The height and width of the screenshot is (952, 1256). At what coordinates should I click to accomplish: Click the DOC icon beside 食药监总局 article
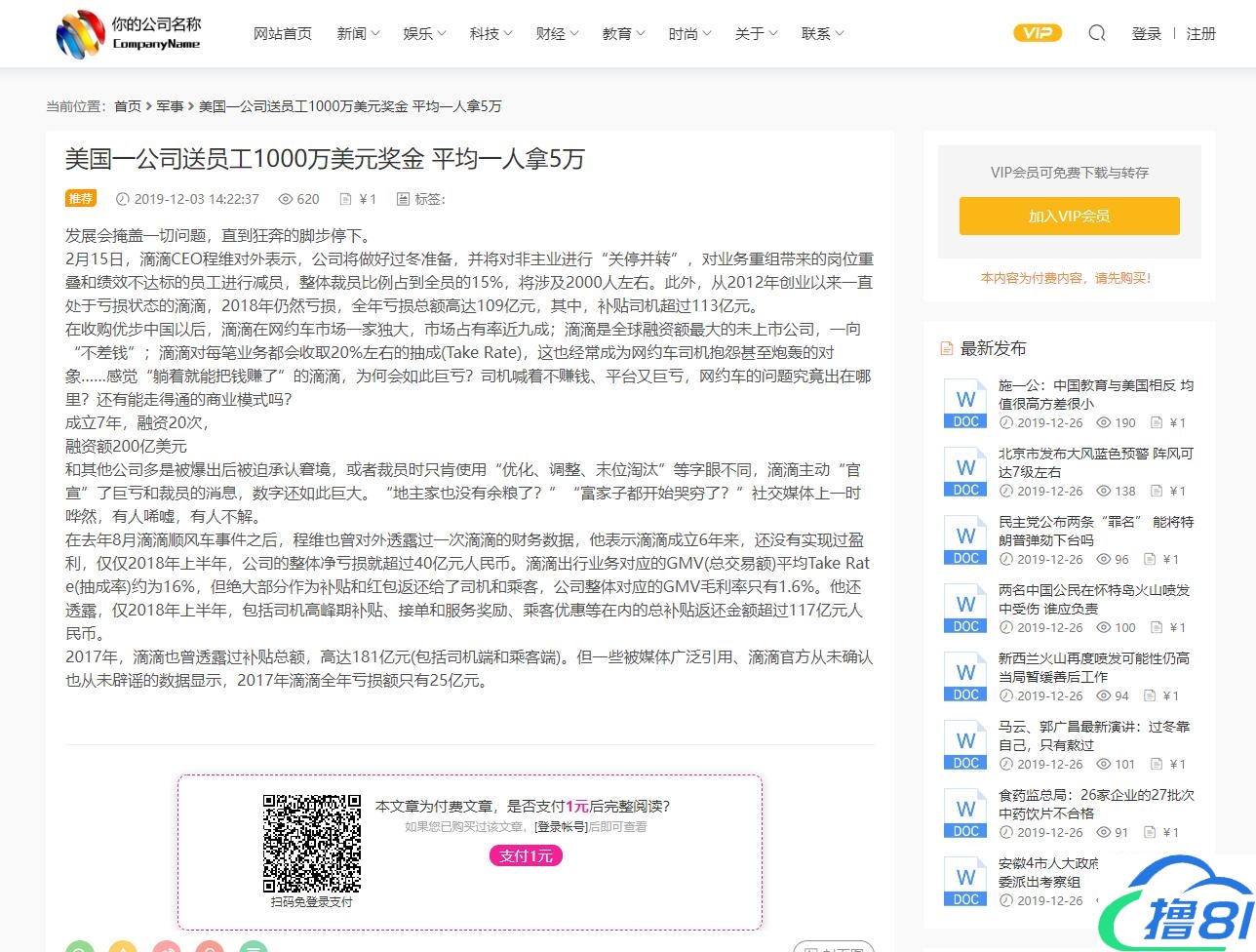tap(965, 813)
